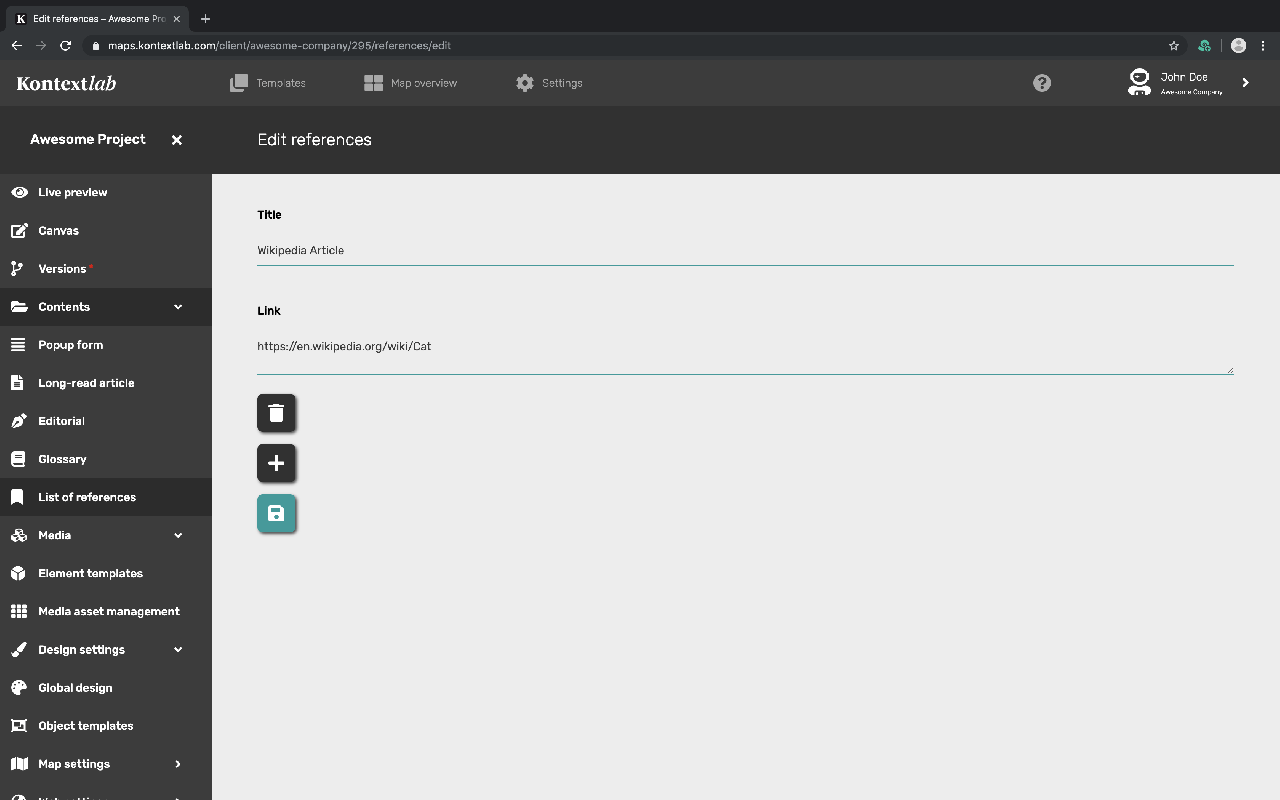Open Media asset management
The width and height of the screenshot is (1280, 800).
[108, 611]
